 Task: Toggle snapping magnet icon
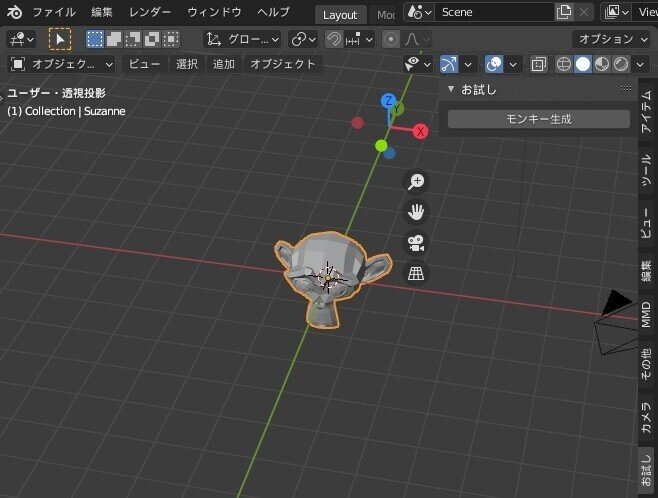334,39
